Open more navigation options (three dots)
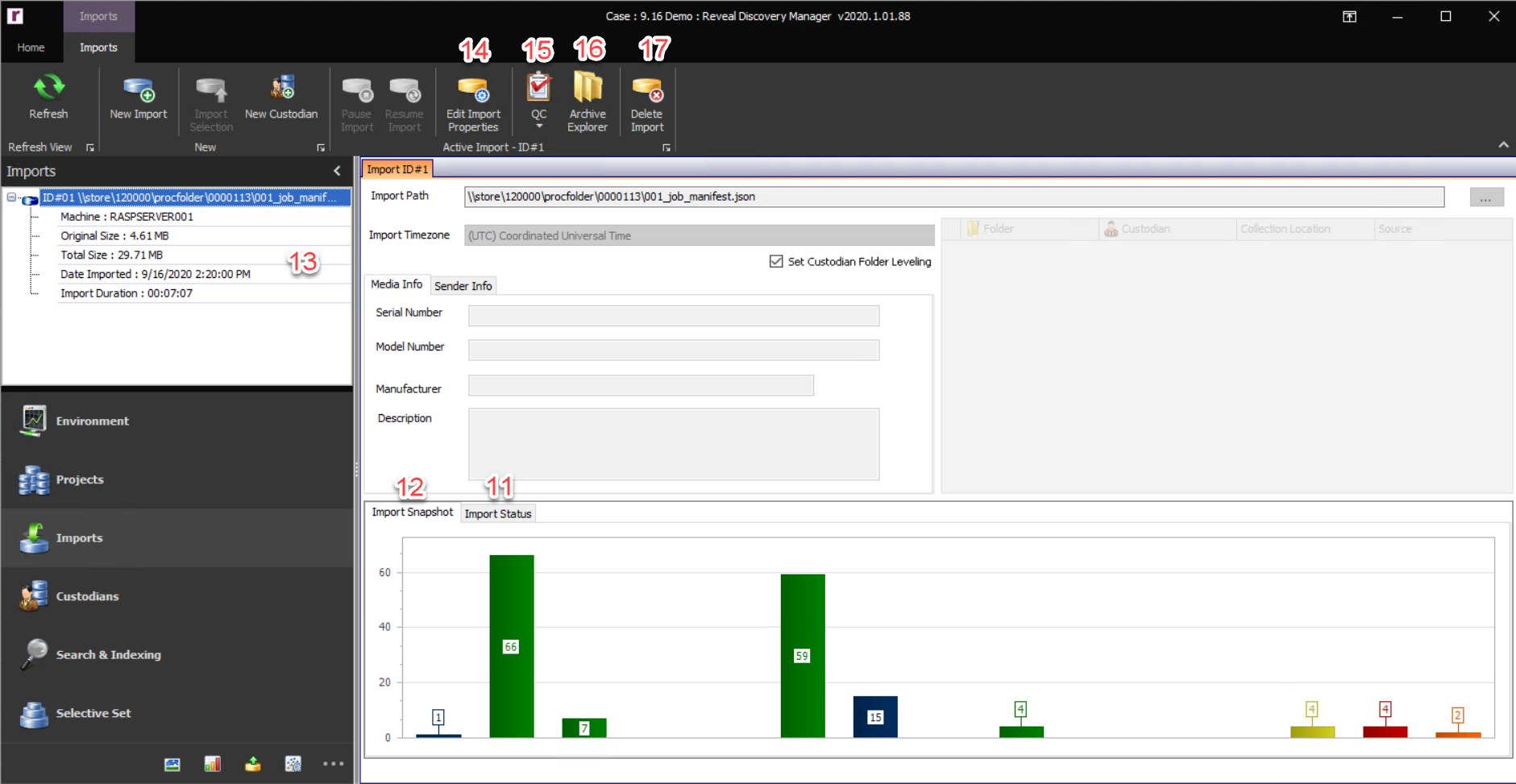The image size is (1516, 784). coord(333,764)
